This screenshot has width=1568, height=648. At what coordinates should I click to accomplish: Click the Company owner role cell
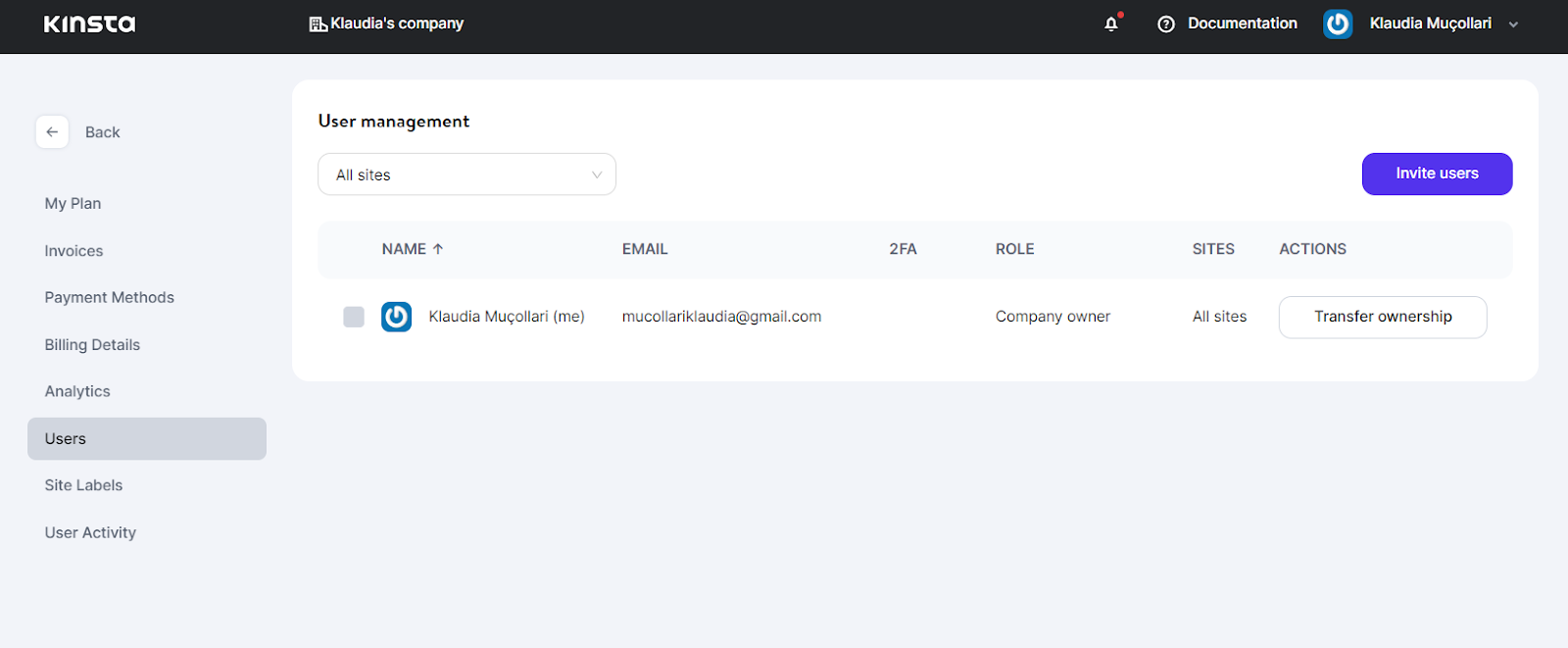pos(1053,317)
